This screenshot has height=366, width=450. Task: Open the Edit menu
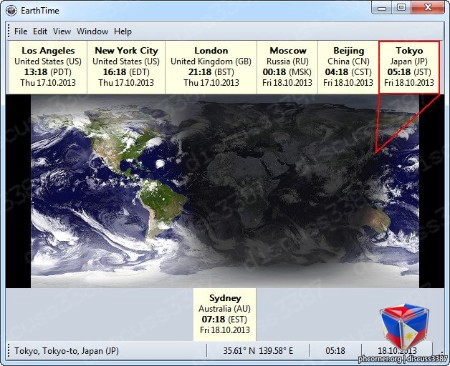(40, 31)
